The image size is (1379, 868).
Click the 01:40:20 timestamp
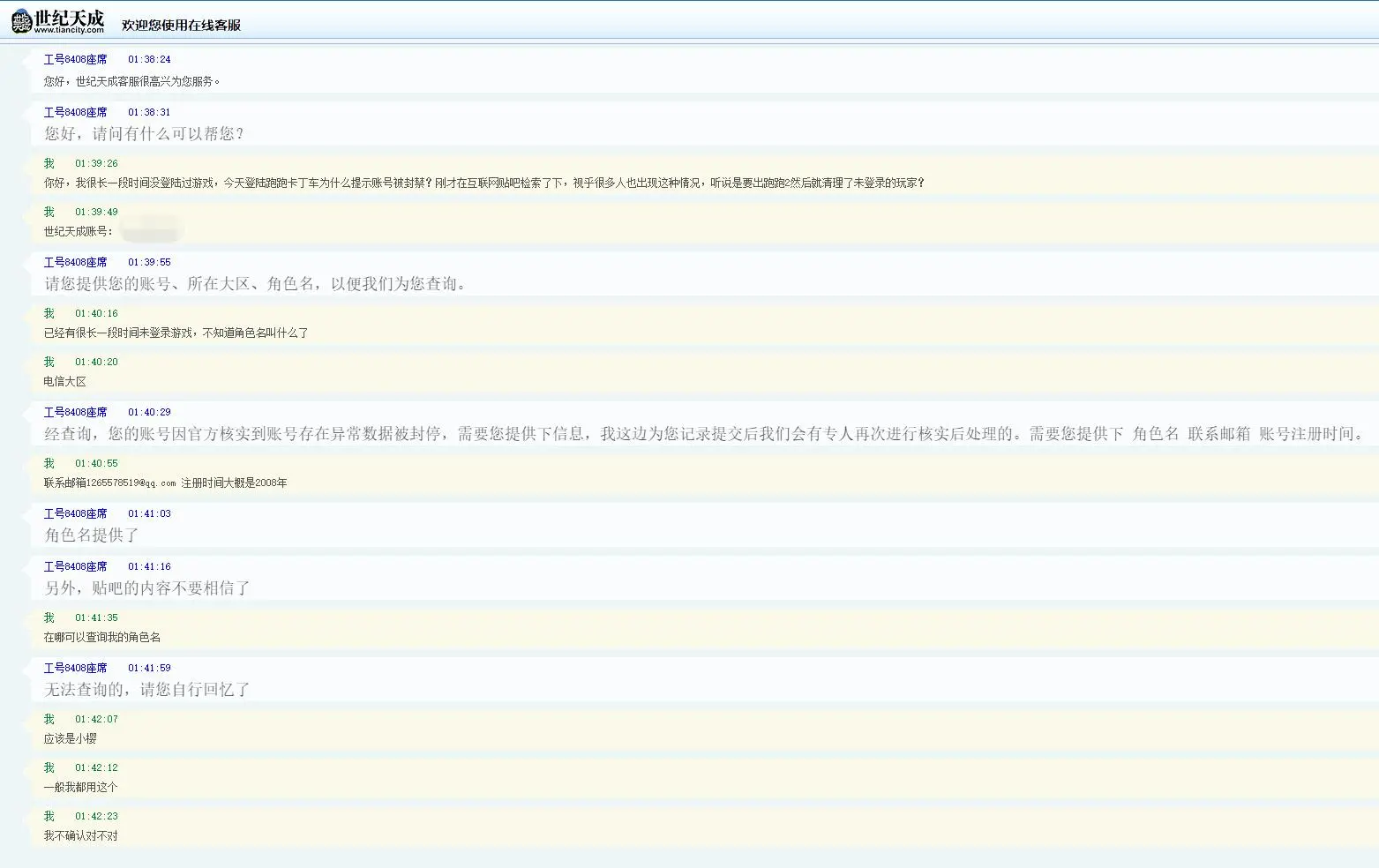pos(96,363)
